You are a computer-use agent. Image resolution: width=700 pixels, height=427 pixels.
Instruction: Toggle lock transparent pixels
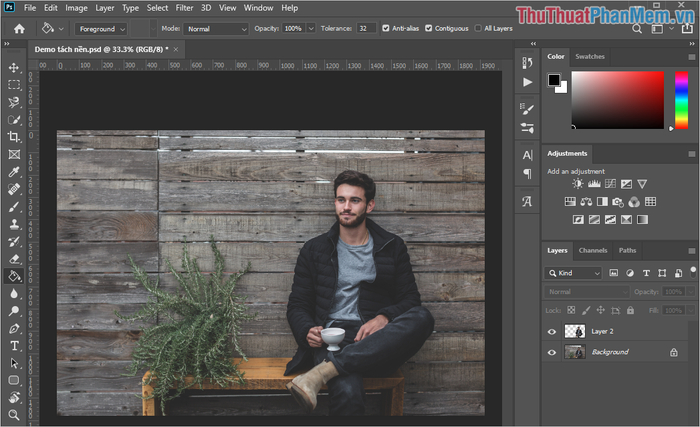click(x=571, y=310)
